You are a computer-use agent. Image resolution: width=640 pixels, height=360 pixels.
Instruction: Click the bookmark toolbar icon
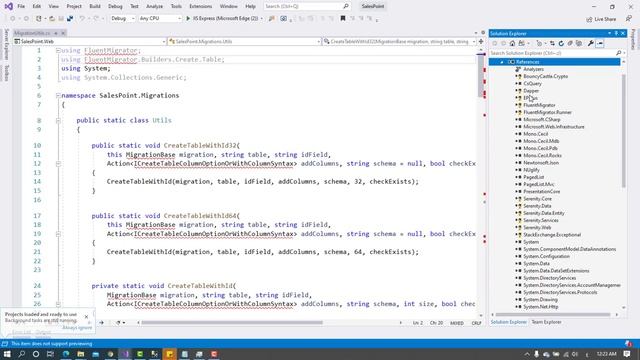coord(343,18)
